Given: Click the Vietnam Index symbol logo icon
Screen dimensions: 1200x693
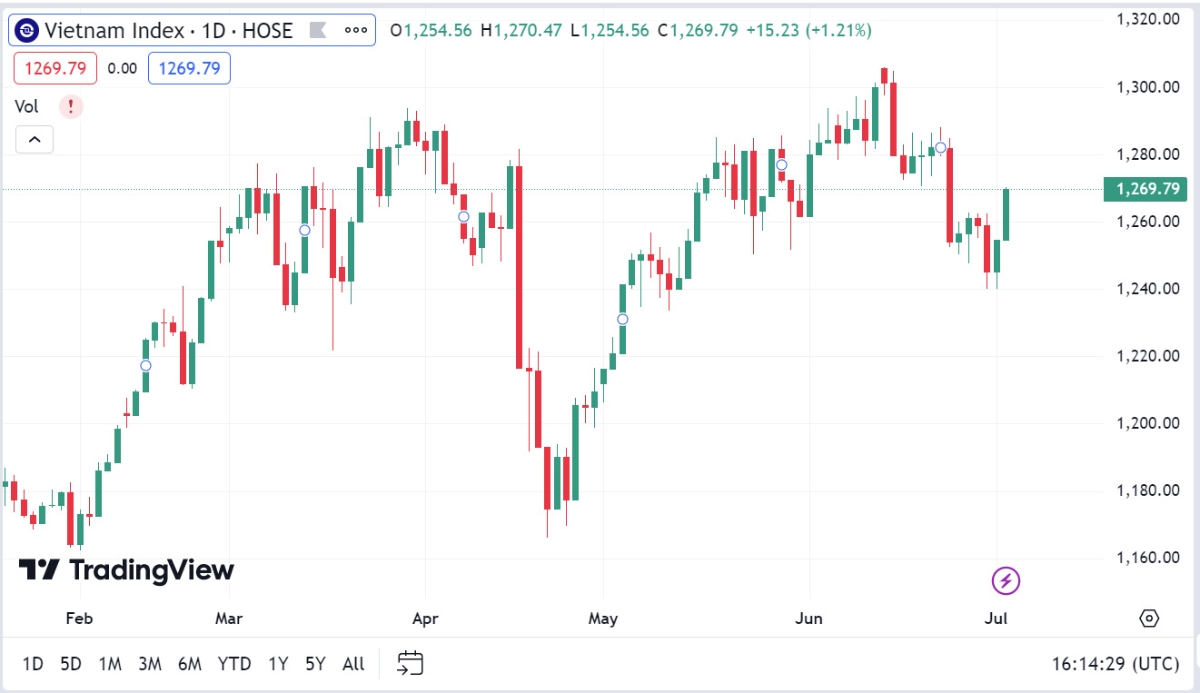Looking at the screenshot, I should pos(27,31).
